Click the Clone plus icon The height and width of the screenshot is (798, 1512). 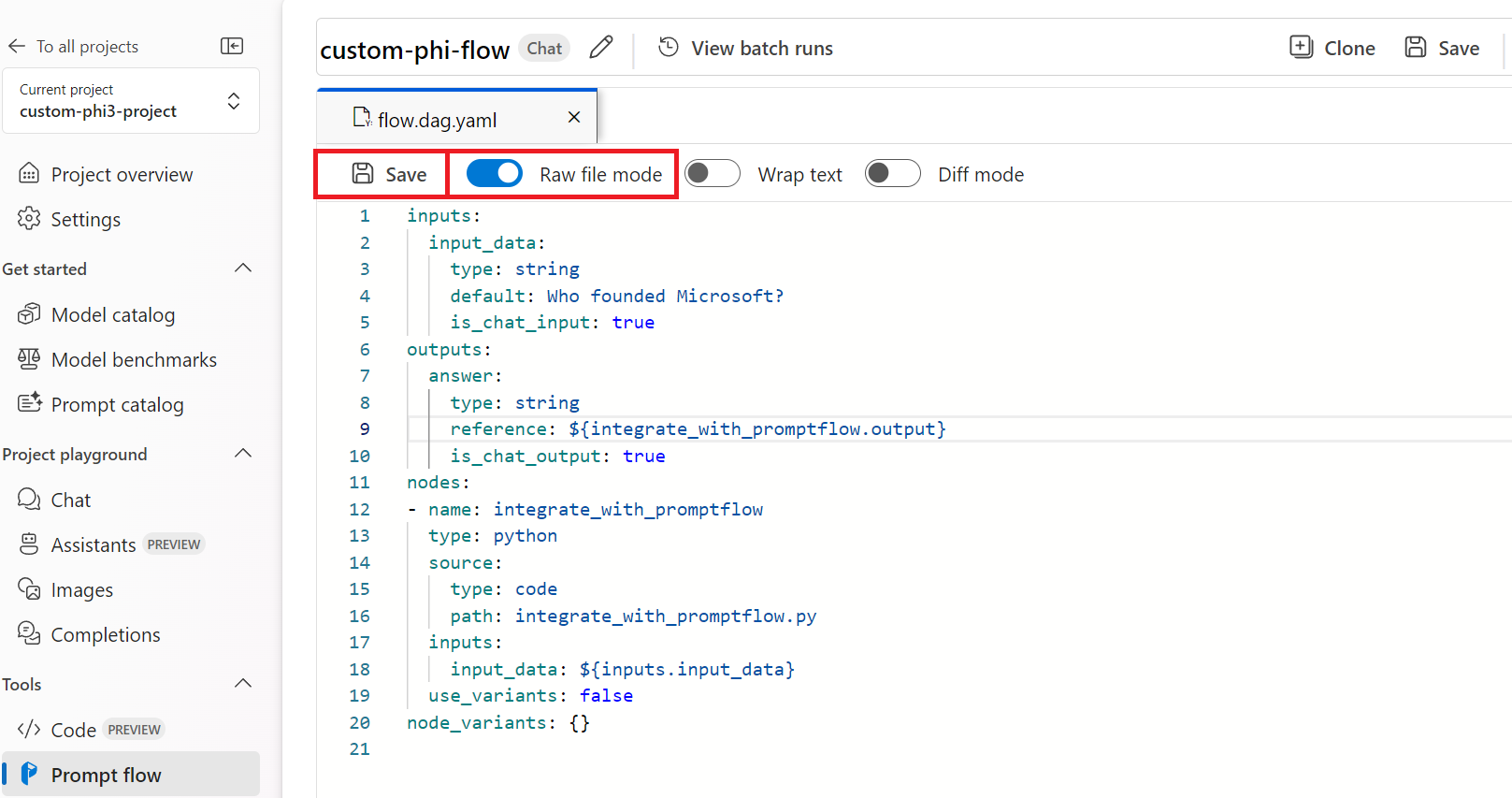(x=1301, y=47)
